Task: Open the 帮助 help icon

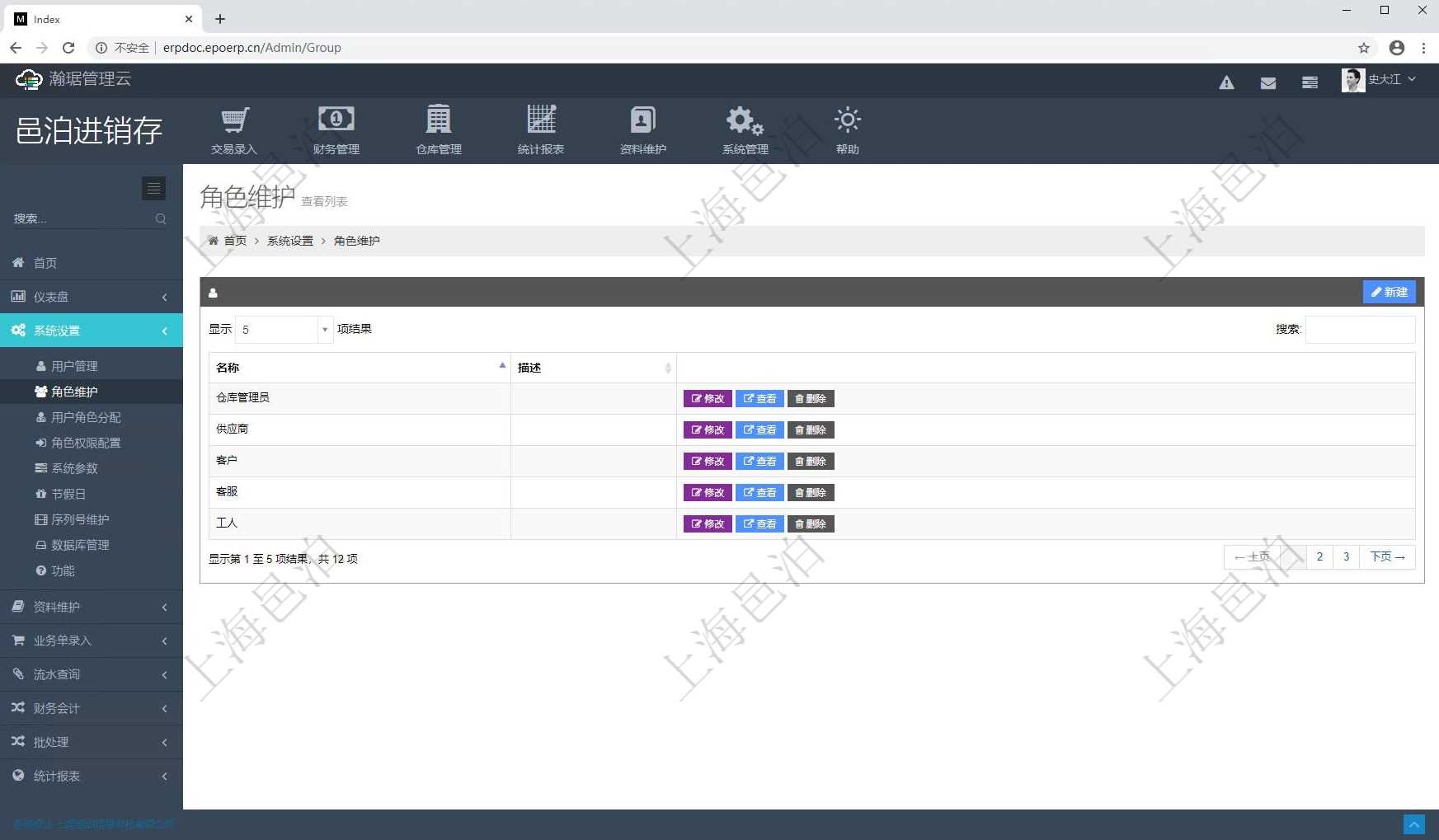Action: click(847, 121)
